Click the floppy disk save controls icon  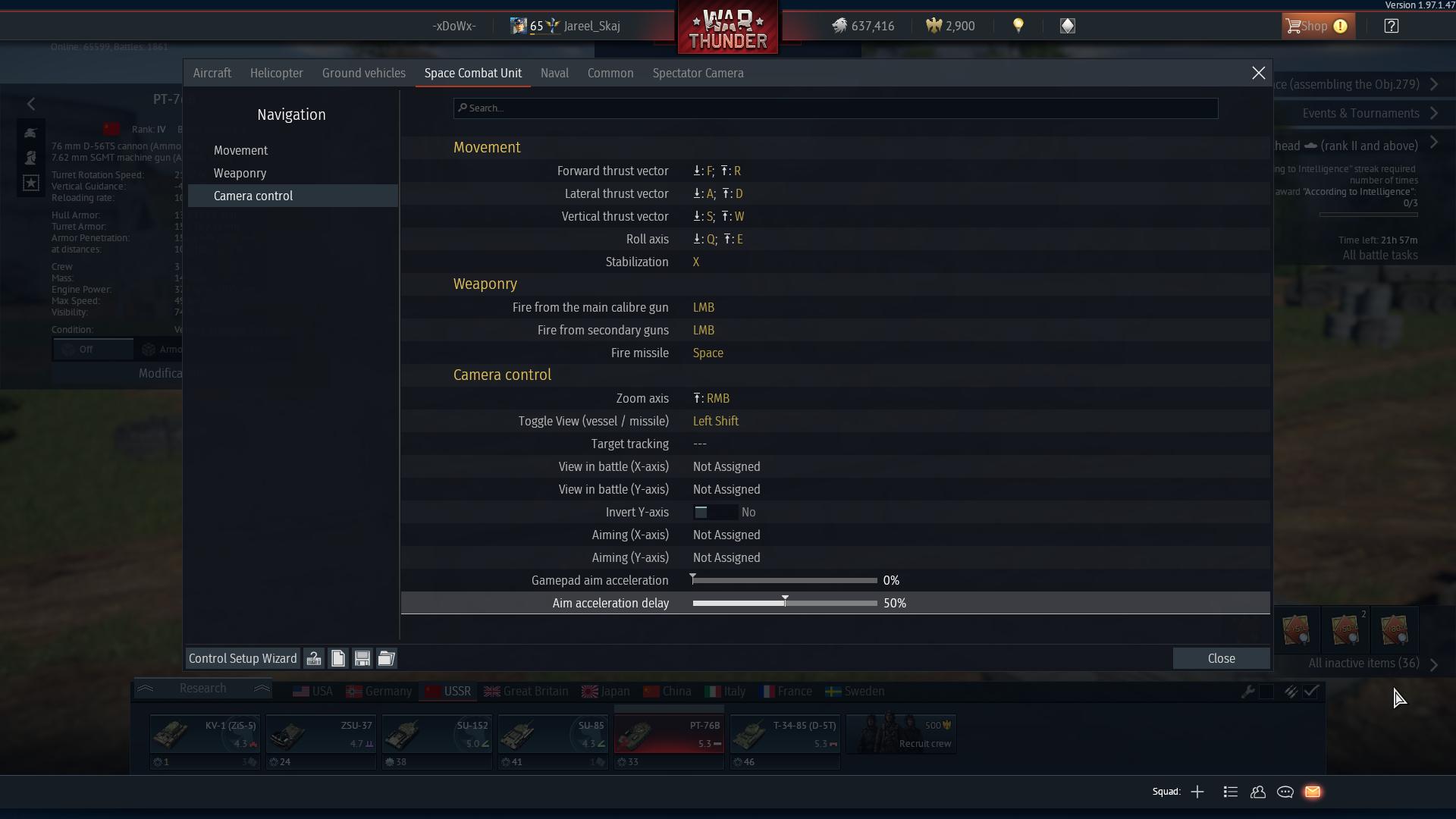[362, 658]
